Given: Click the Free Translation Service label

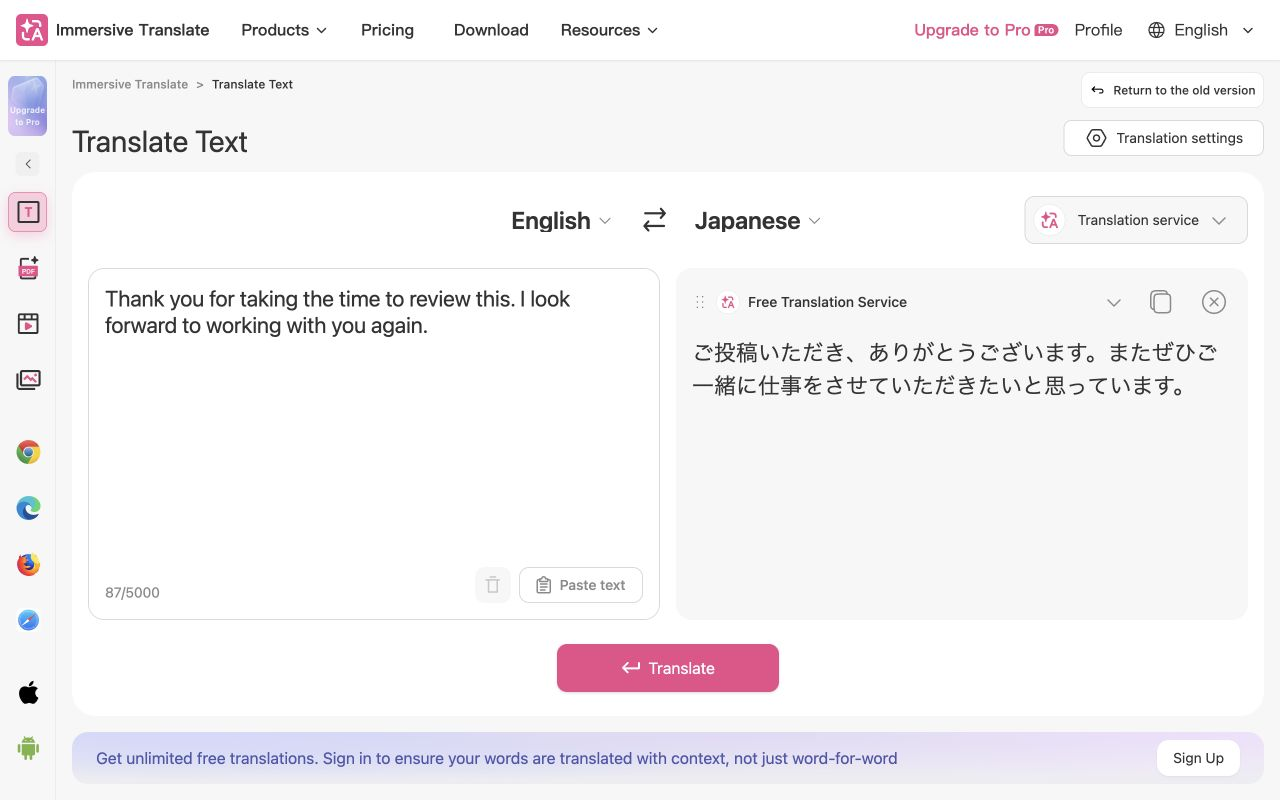Looking at the screenshot, I should point(827,302).
